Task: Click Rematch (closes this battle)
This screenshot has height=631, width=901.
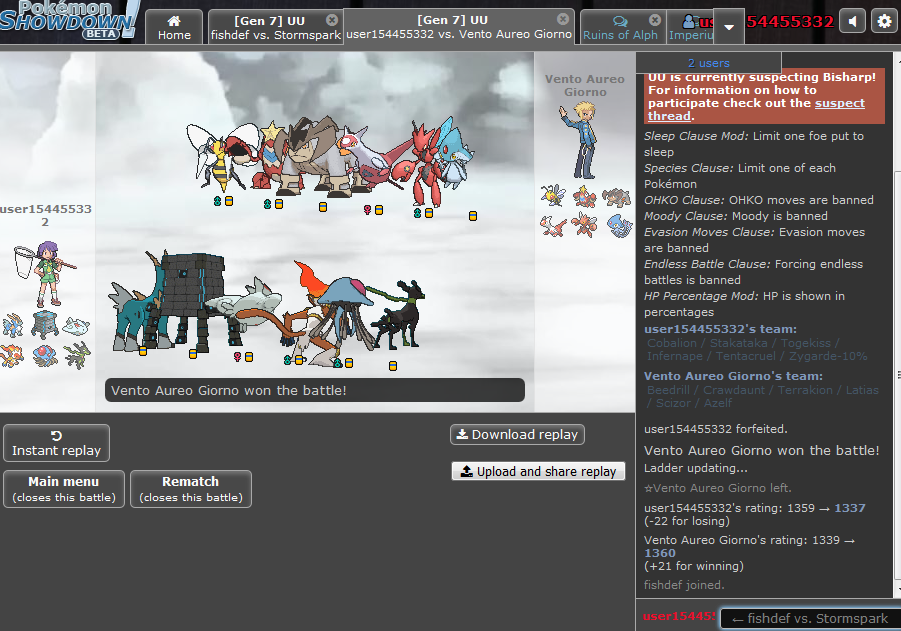Action: (191, 489)
